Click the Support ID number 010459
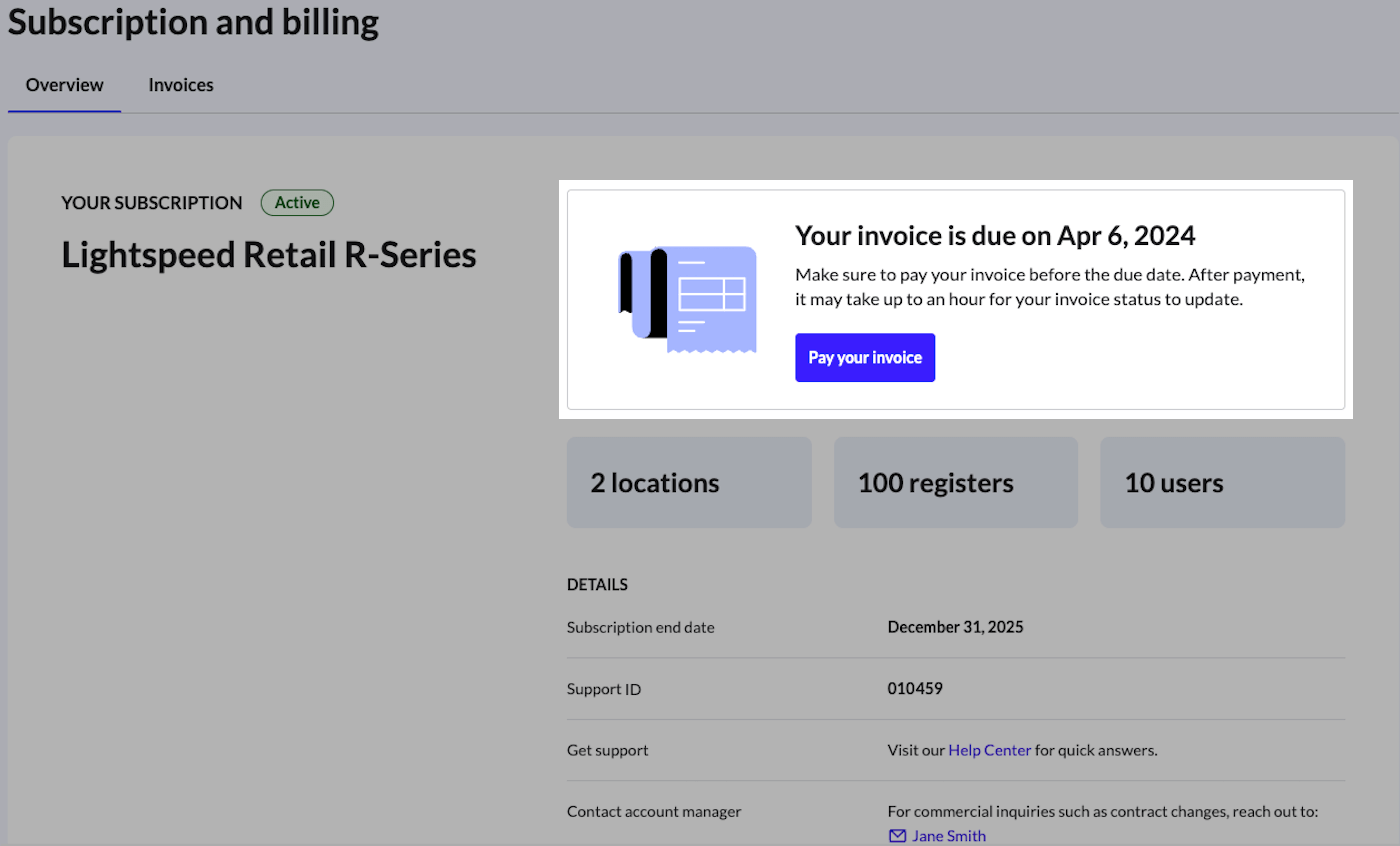1400x846 pixels. click(915, 689)
